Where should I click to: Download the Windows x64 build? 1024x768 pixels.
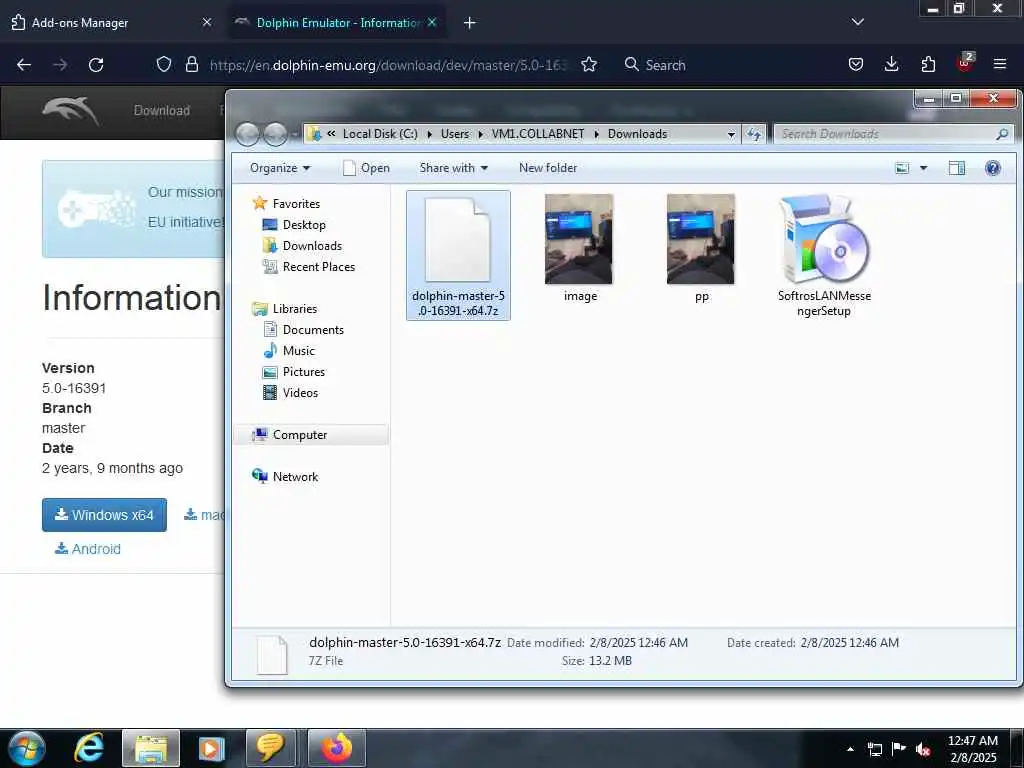(x=104, y=515)
